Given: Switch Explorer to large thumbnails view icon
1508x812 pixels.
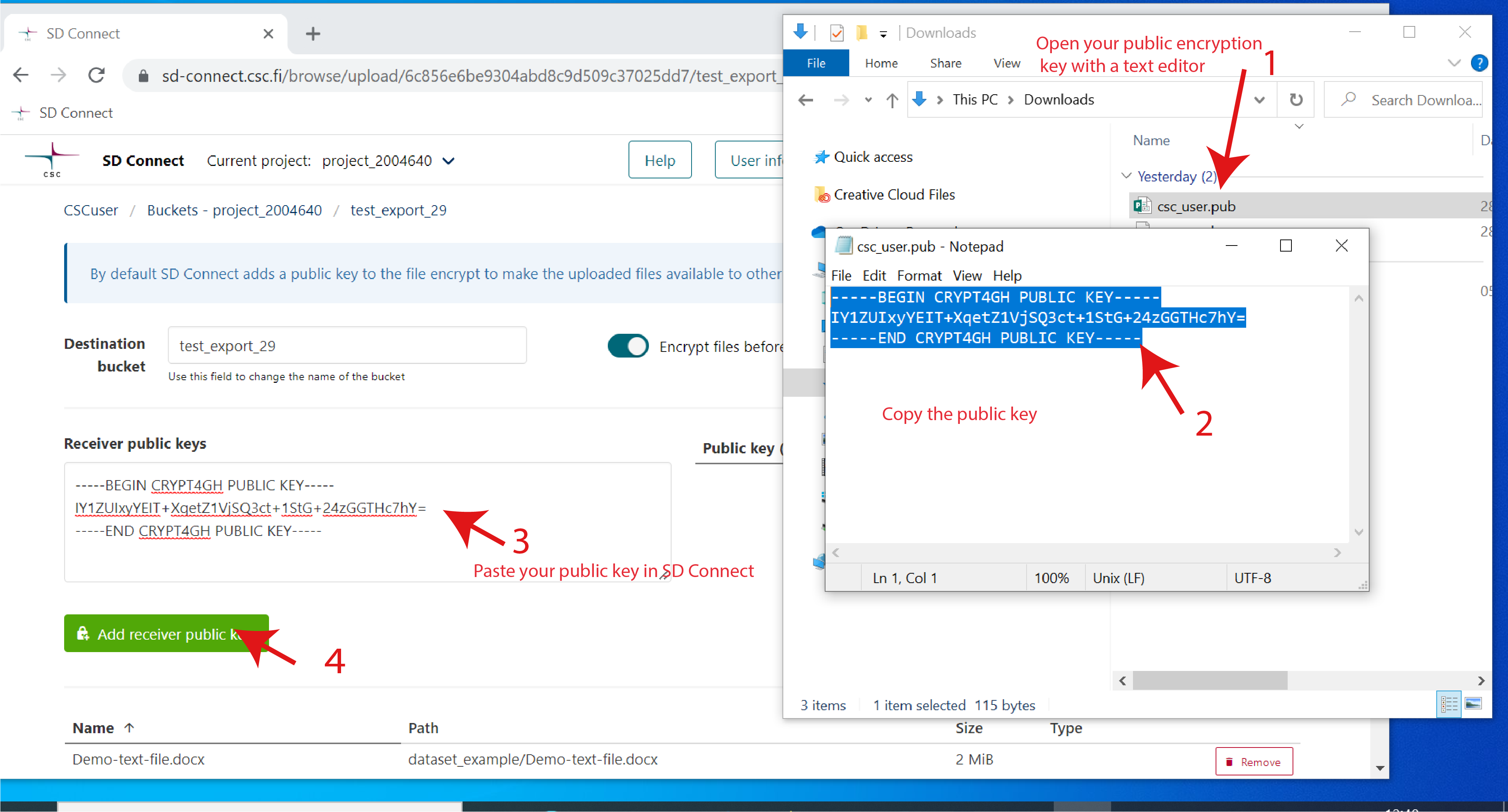Looking at the screenshot, I should click(x=1473, y=704).
